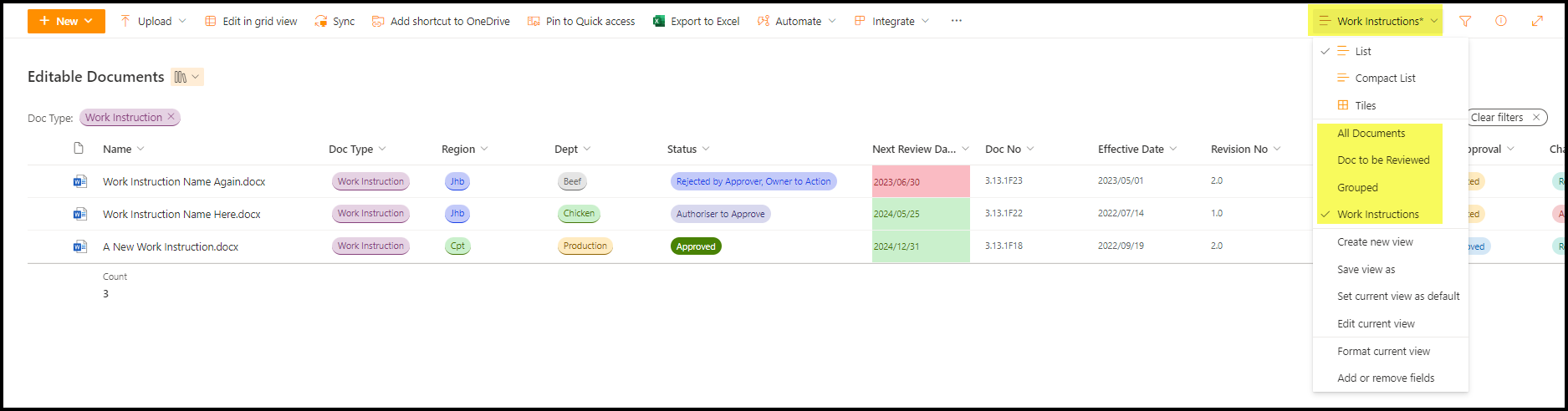Screen dimensions: 1568x411
Task: Click the Export to Excel icon
Action: (659, 21)
